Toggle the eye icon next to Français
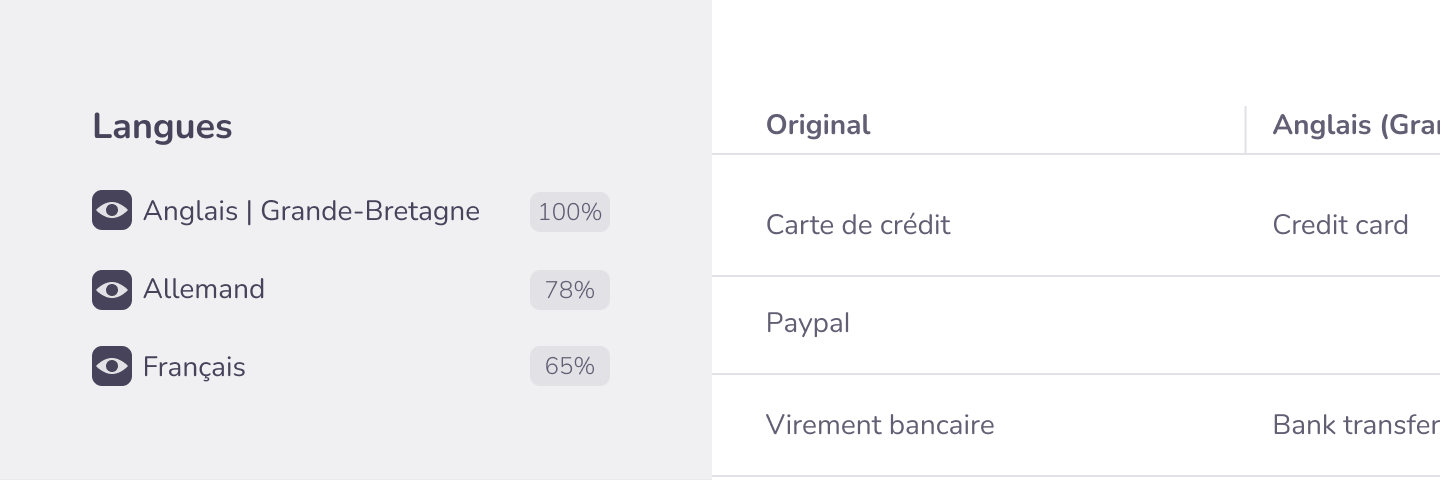 click(112, 367)
